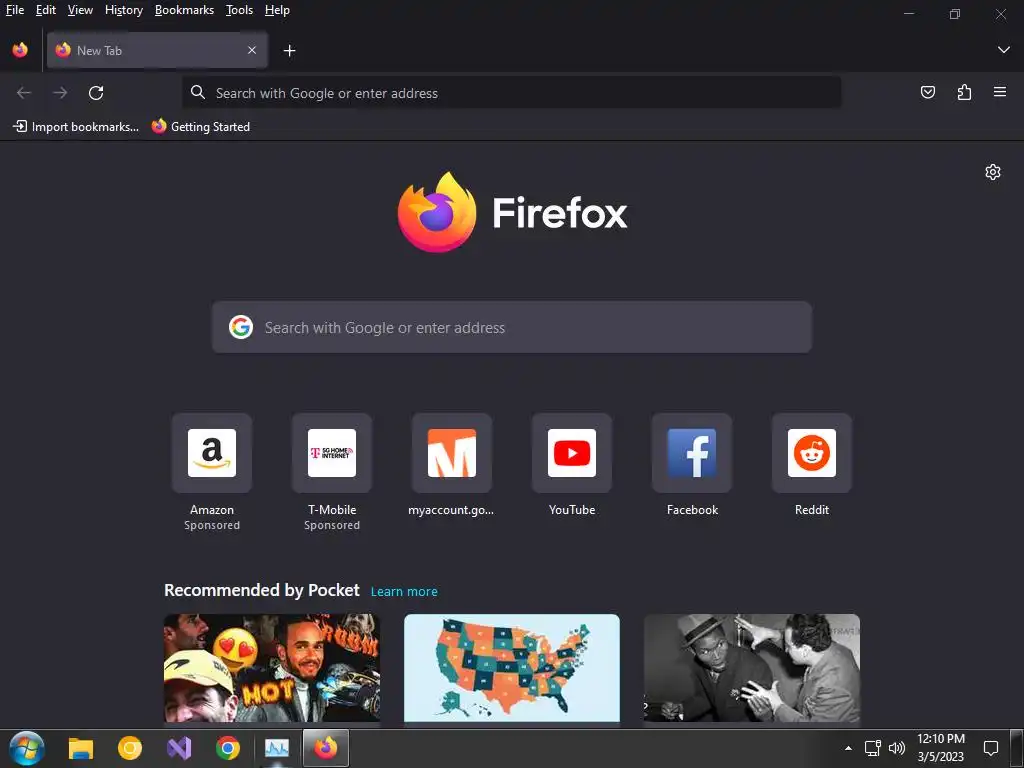Image resolution: width=1024 pixels, height=768 pixels.
Task: Open the History menu
Action: click(123, 10)
